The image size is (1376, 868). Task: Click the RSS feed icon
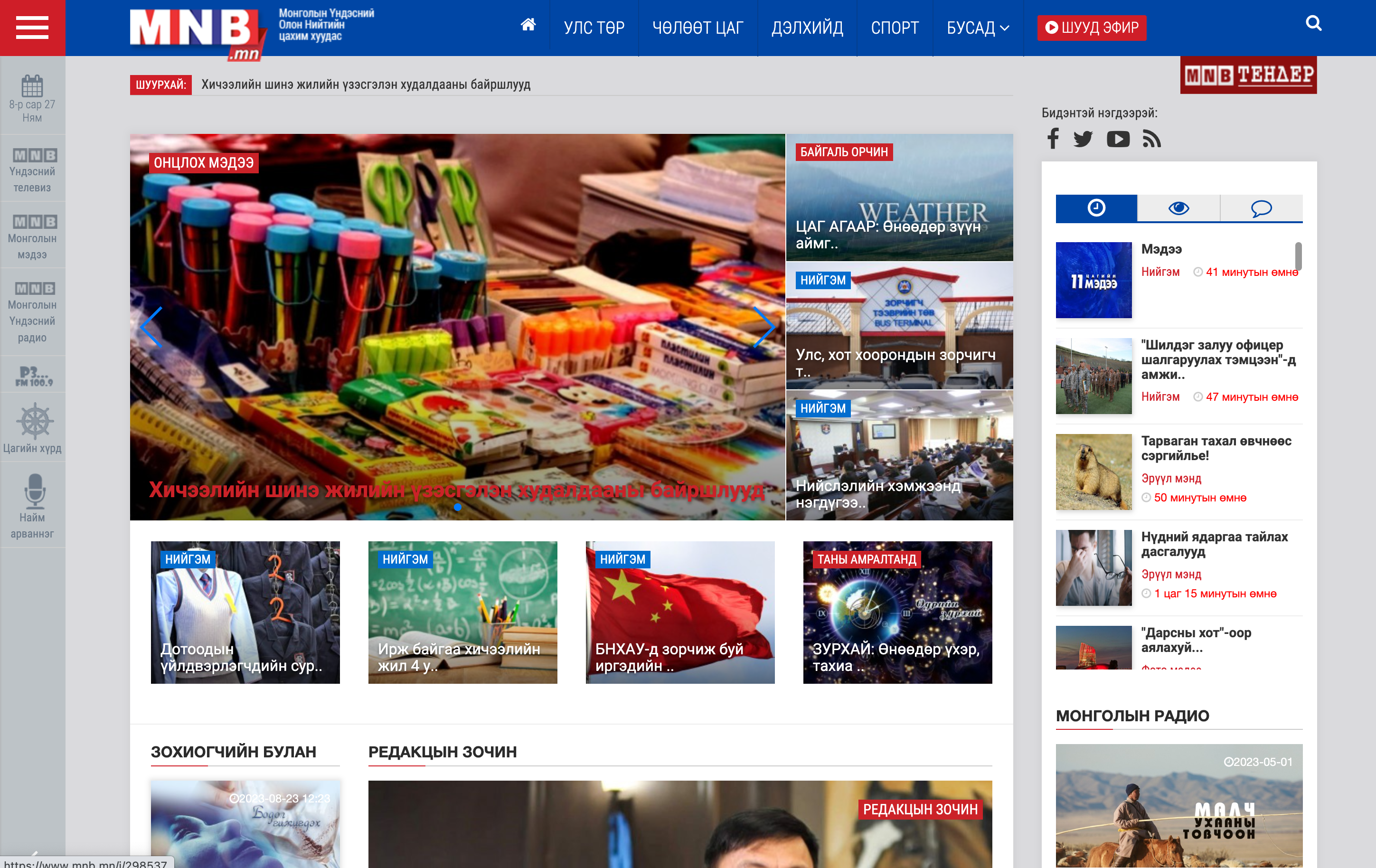[x=1151, y=139]
